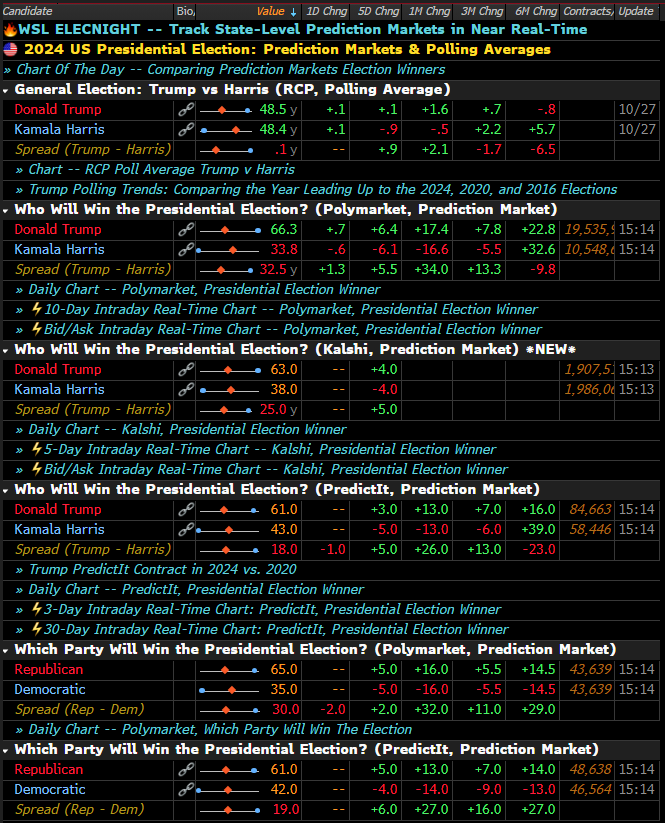
Task: Collapse the PredictIt Which Party Will Win section
Action: (7, 750)
